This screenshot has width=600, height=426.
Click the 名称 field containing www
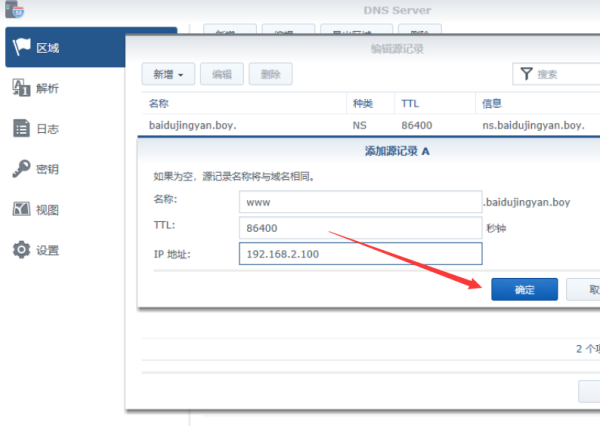[x=360, y=202]
